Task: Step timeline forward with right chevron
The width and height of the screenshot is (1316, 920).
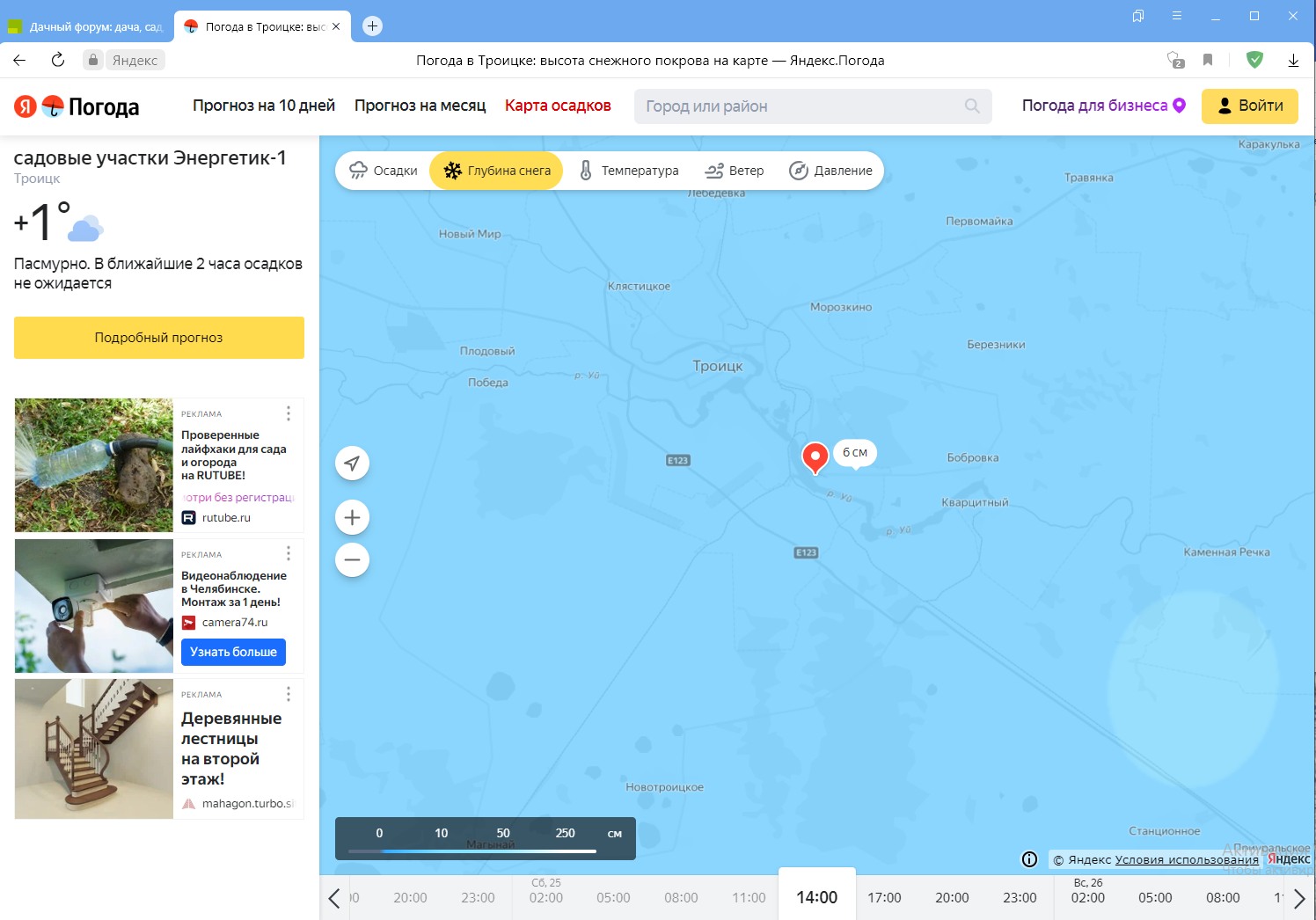Action: click(1299, 898)
